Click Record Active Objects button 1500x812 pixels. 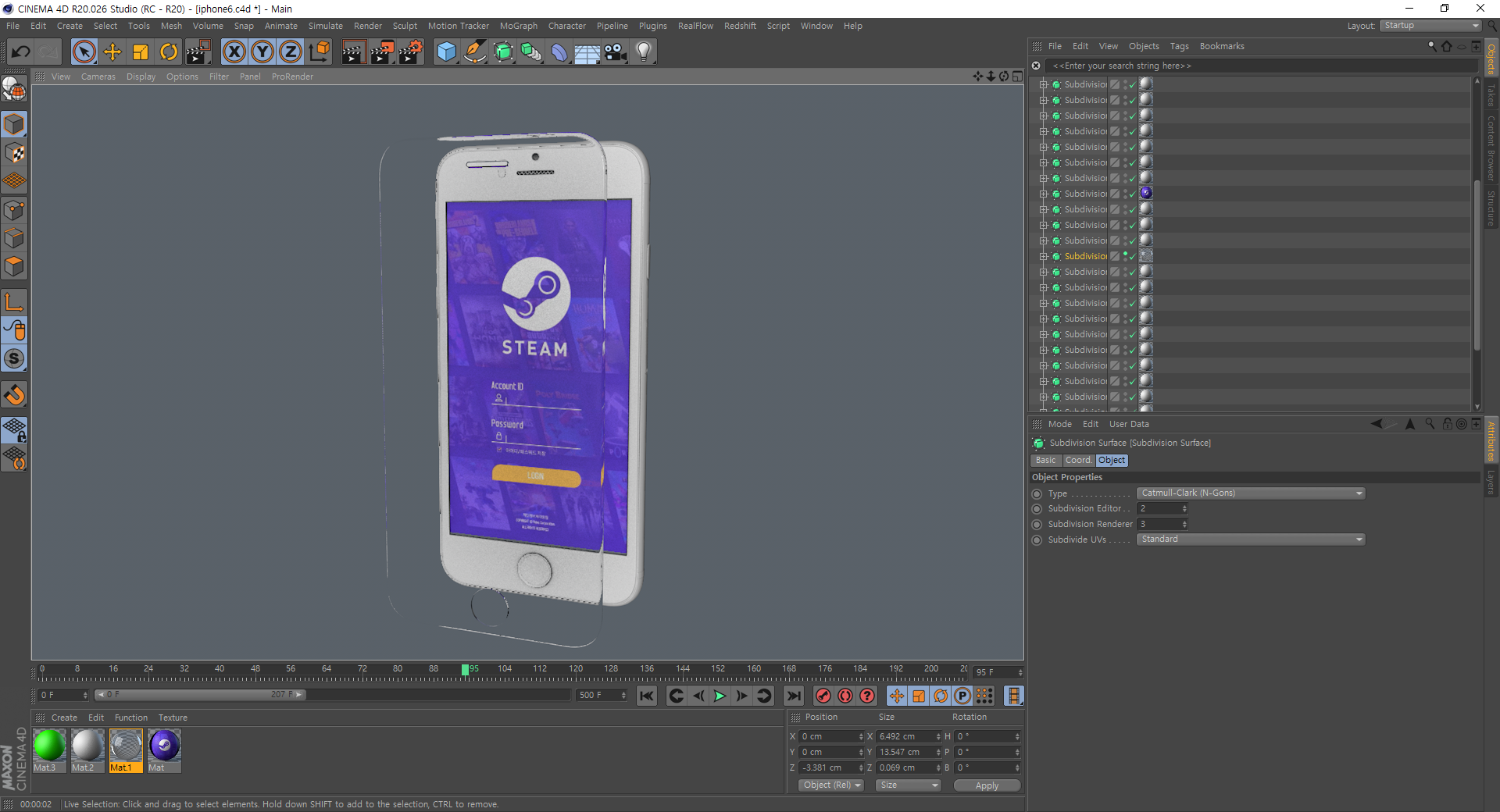point(823,696)
